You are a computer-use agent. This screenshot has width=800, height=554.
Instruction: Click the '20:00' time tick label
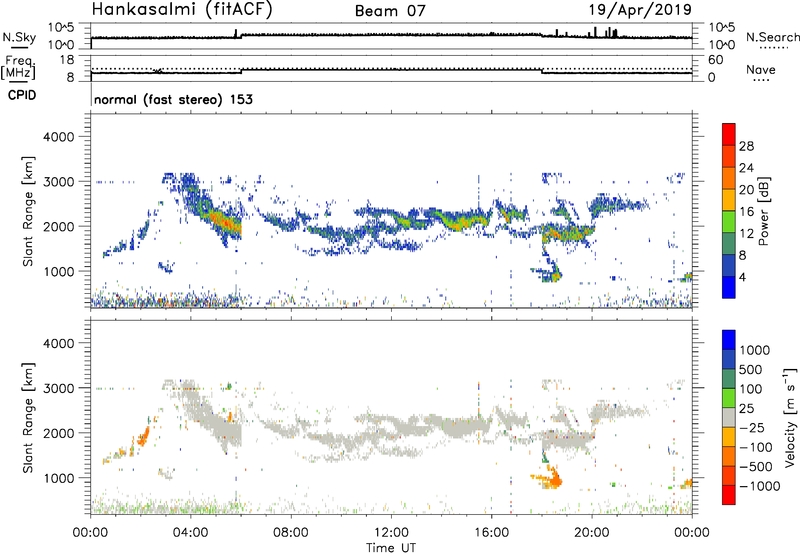point(591,533)
